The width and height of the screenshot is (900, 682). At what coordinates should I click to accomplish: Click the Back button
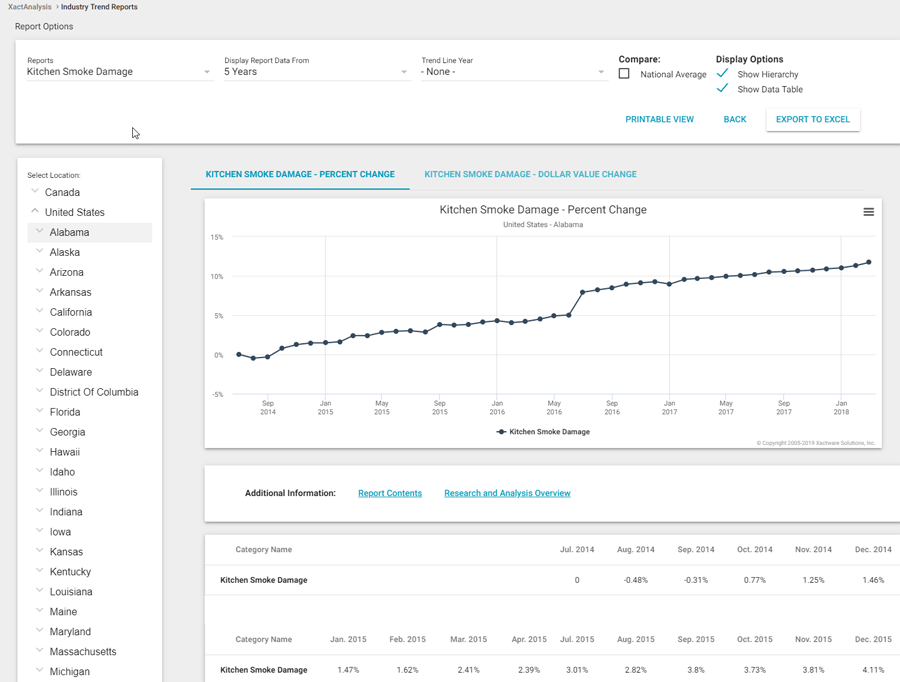(x=735, y=119)
